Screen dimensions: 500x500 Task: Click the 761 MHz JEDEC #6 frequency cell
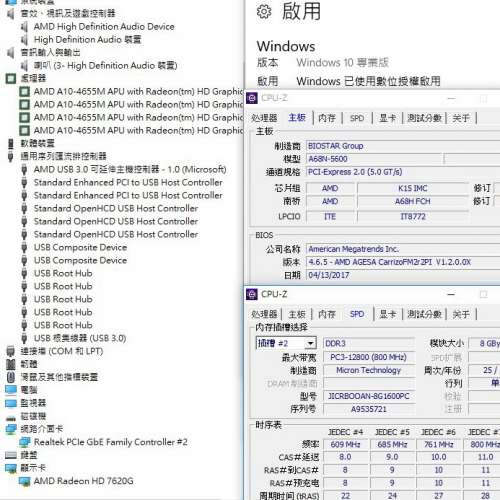pos(439,444)
